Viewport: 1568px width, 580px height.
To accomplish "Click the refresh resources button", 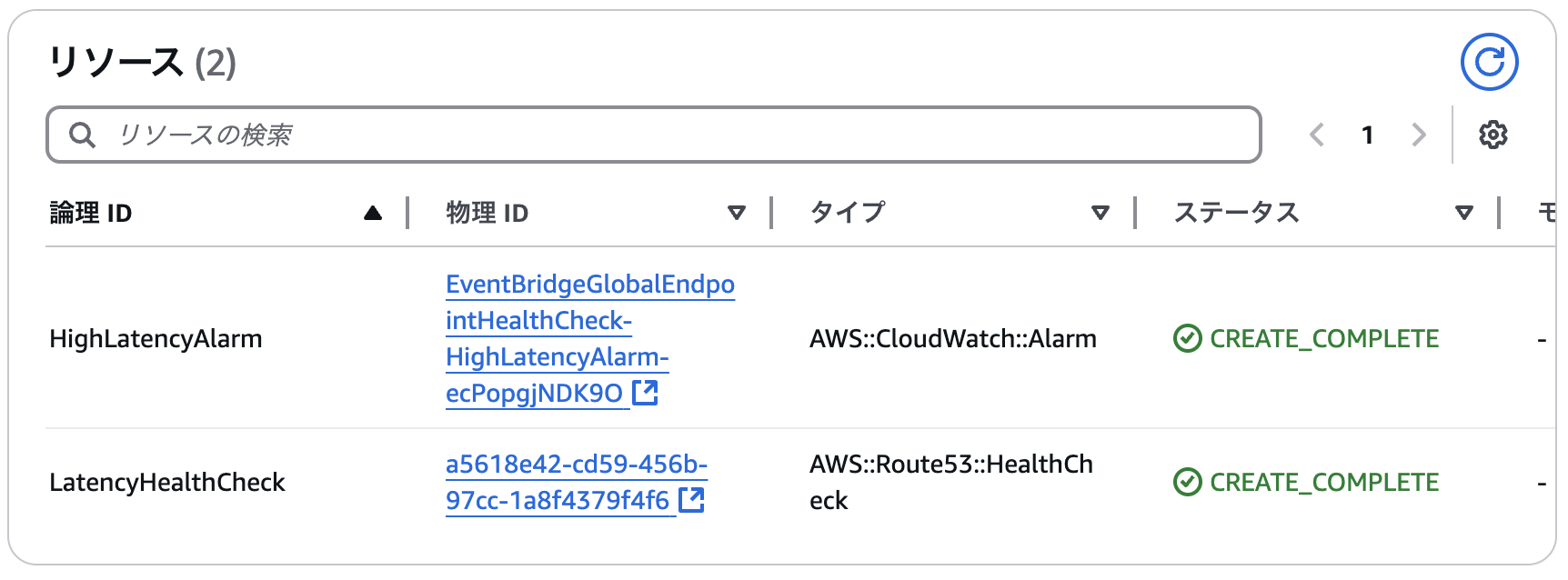I will coord(1489,62).
